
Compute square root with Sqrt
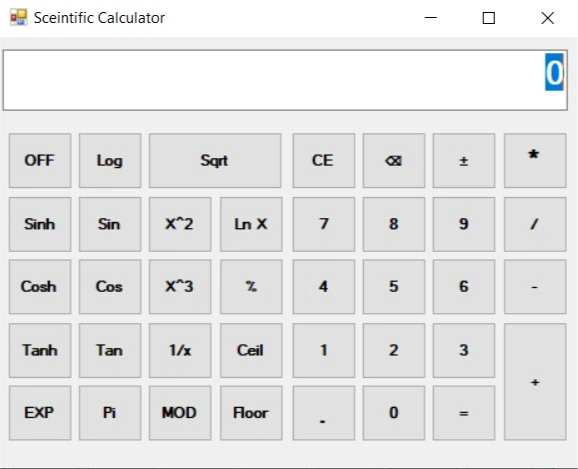215,161
